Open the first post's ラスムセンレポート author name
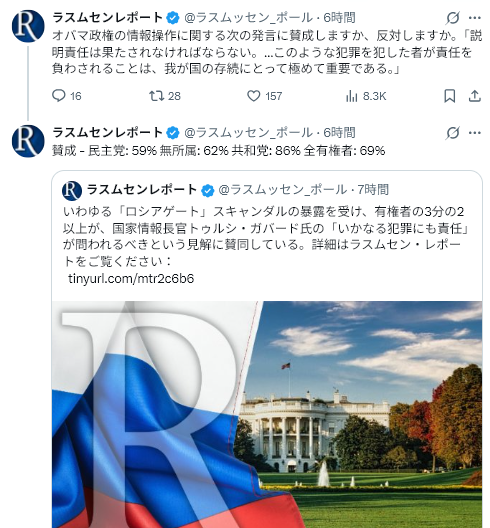Viewport: 490px width, 528px height. (x=108, y=18)
